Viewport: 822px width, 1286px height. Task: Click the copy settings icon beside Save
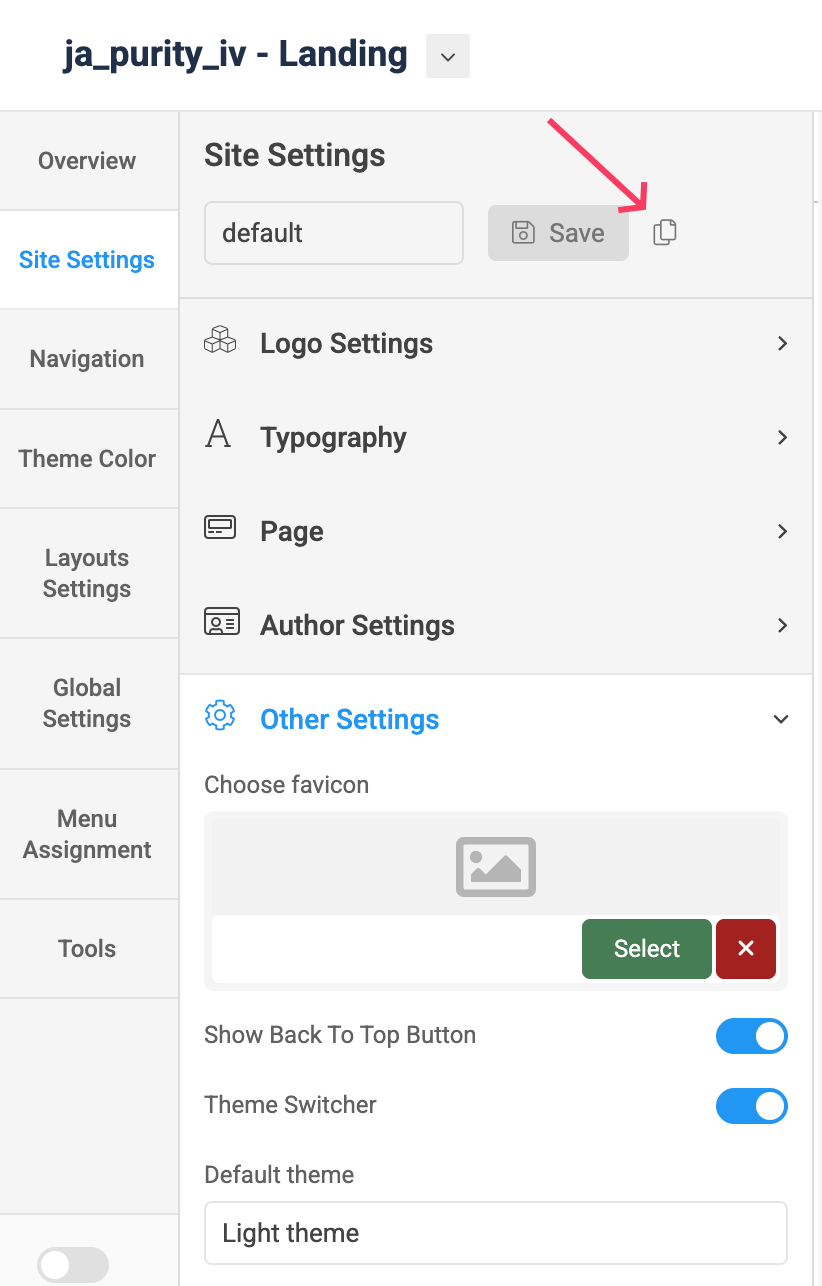click(665, 233)
